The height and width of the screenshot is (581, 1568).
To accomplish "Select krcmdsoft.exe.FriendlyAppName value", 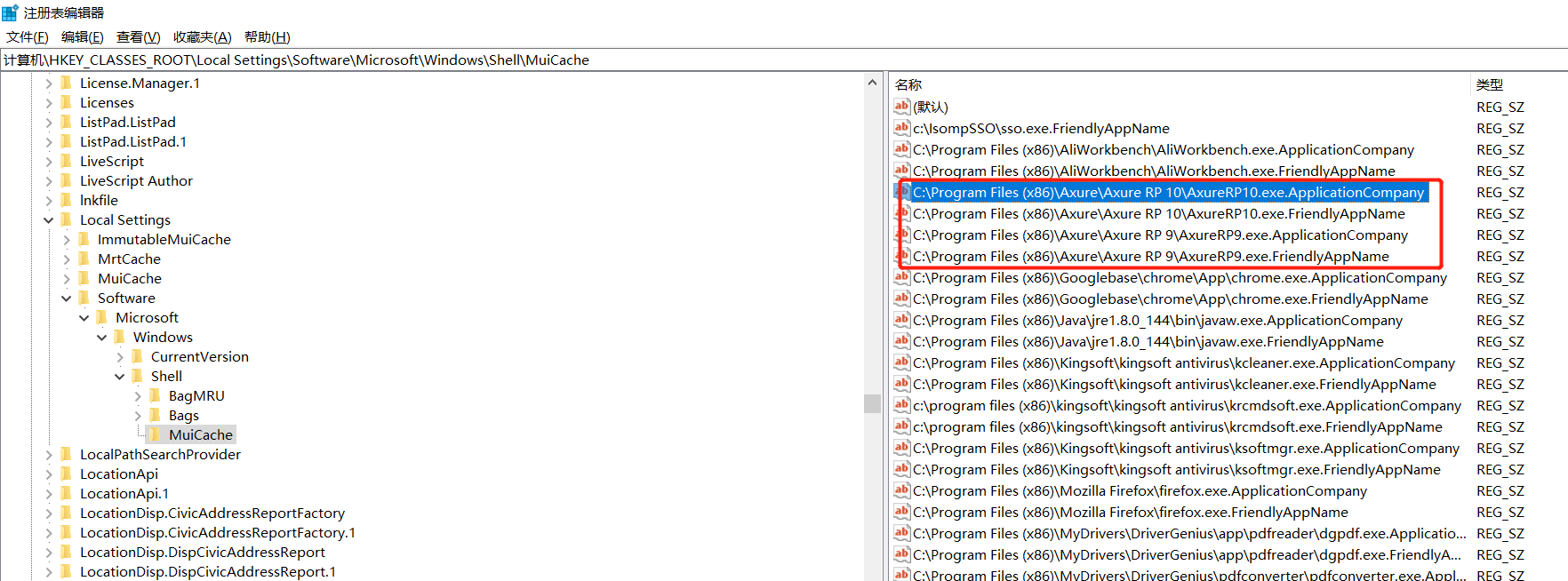I will pyautogui.click(x=1178, y=427).
